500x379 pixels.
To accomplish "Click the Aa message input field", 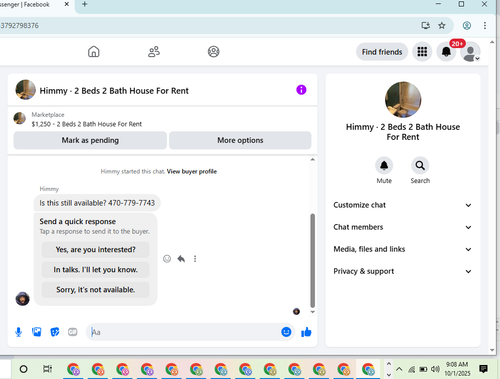I will [183, 332].
